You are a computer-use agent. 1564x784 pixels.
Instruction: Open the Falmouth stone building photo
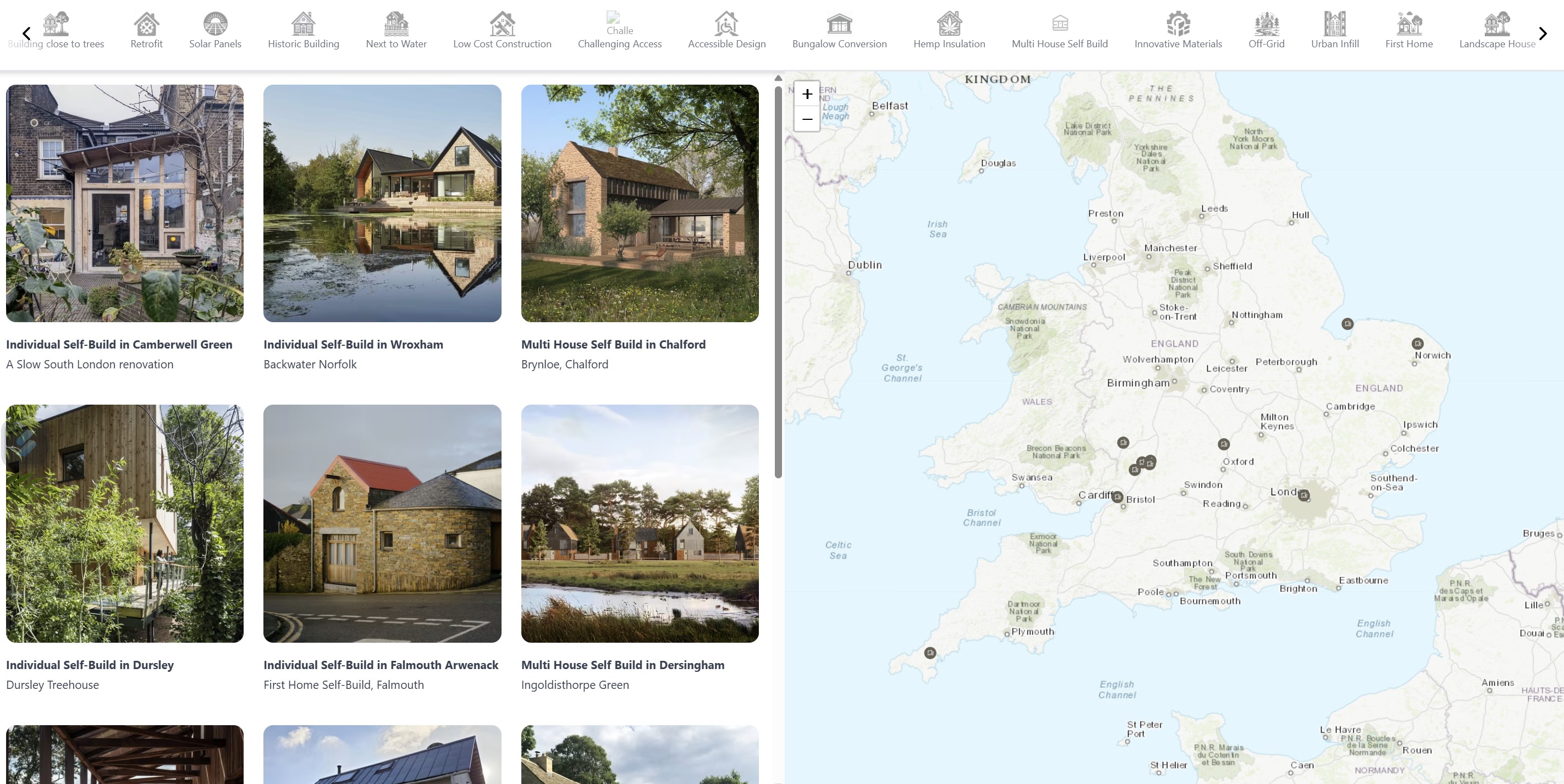383,524
